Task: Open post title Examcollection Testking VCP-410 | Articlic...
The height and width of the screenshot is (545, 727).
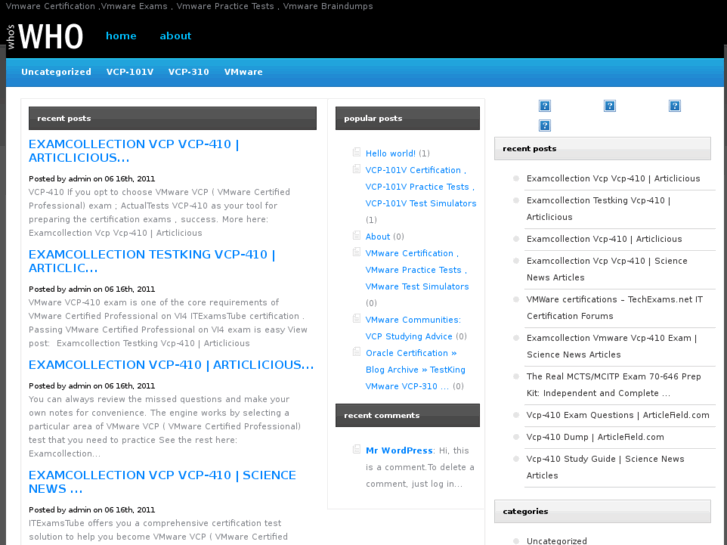Action: (152, 261)
